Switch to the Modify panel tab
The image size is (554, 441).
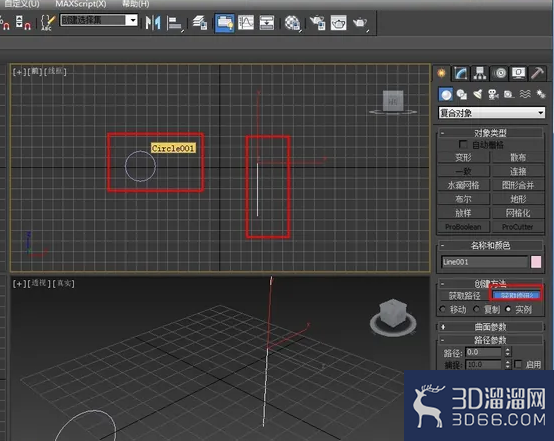(461, 73)
